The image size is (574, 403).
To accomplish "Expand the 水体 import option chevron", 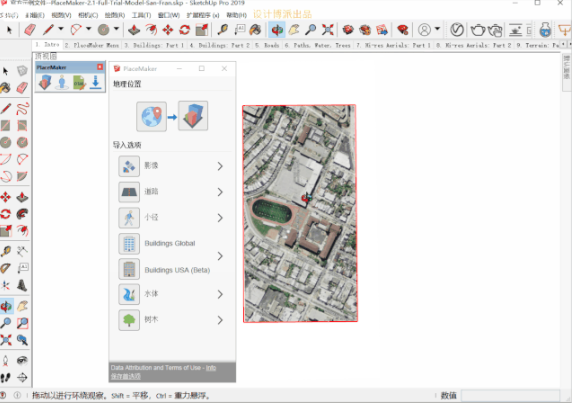I will 220,294.
